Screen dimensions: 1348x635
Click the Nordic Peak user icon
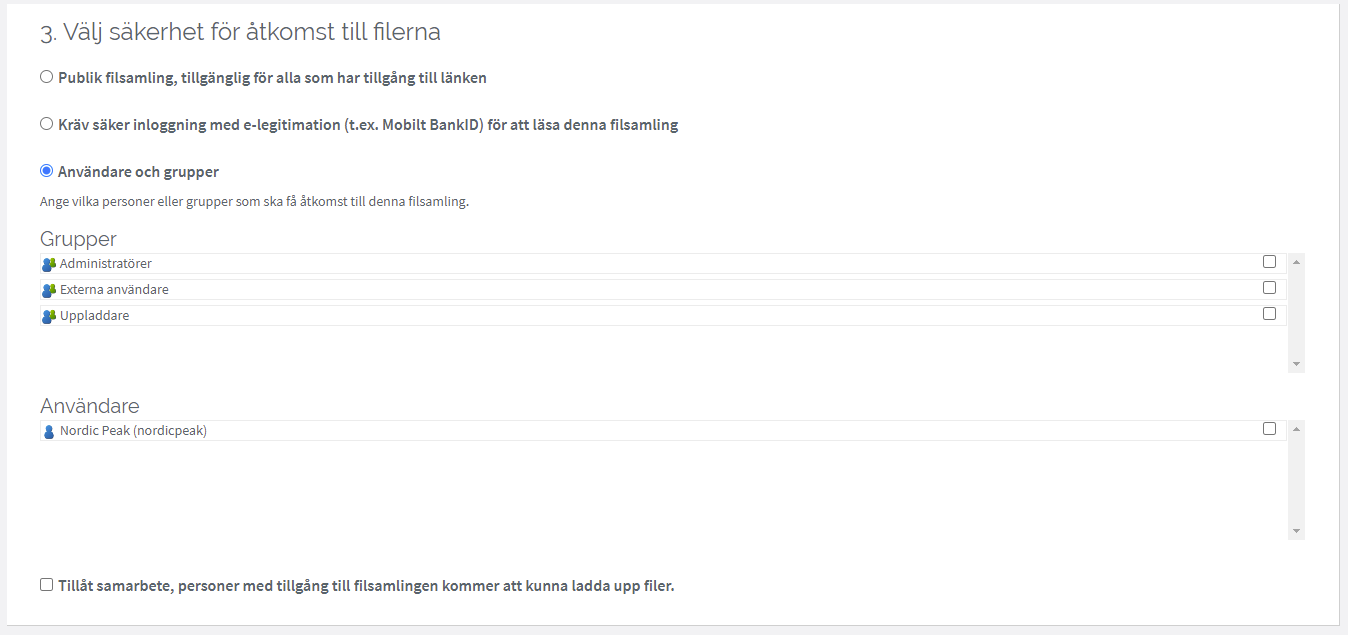tap(49, 432)
